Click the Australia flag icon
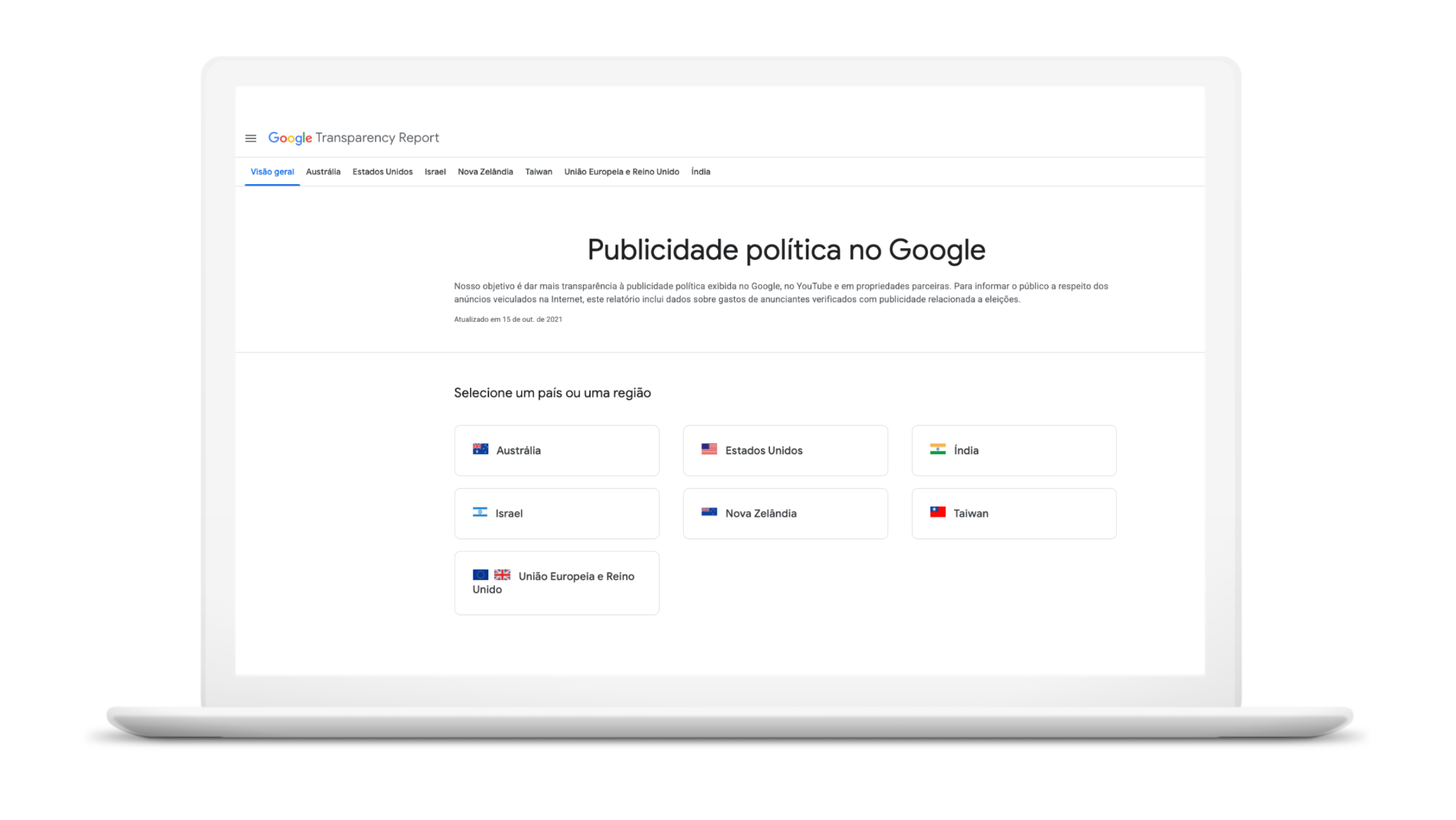 click(481, 449)
